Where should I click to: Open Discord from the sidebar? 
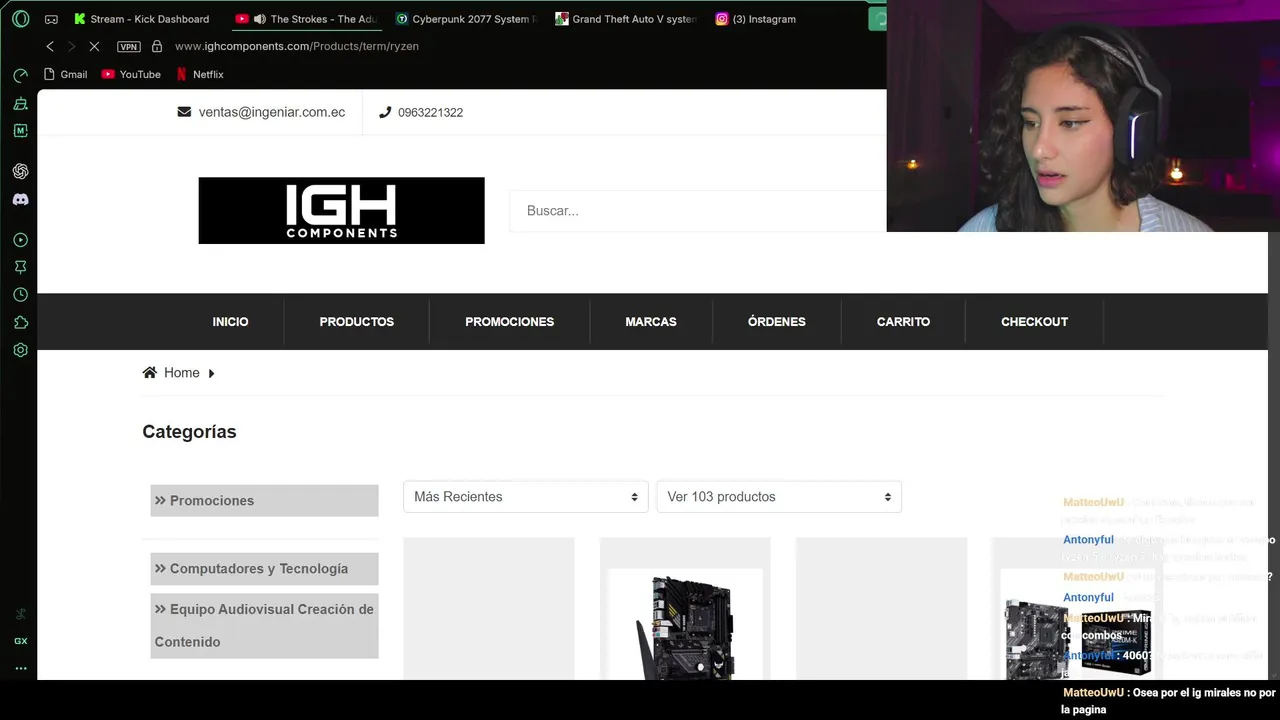pyautogui.click(x=20, y=200)
